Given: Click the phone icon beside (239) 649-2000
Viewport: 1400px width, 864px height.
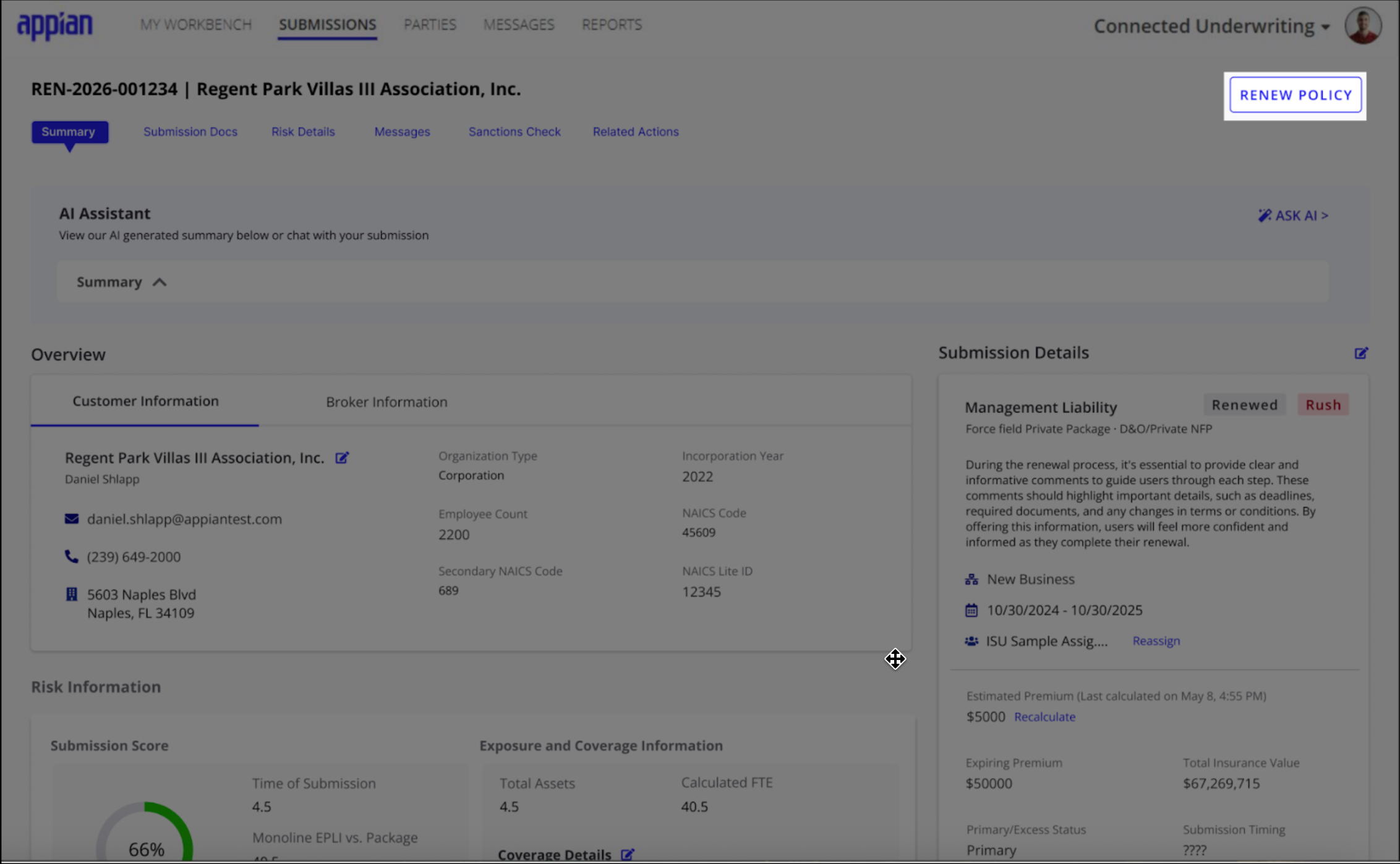Looking at the screenshot, I should point(72,556).
